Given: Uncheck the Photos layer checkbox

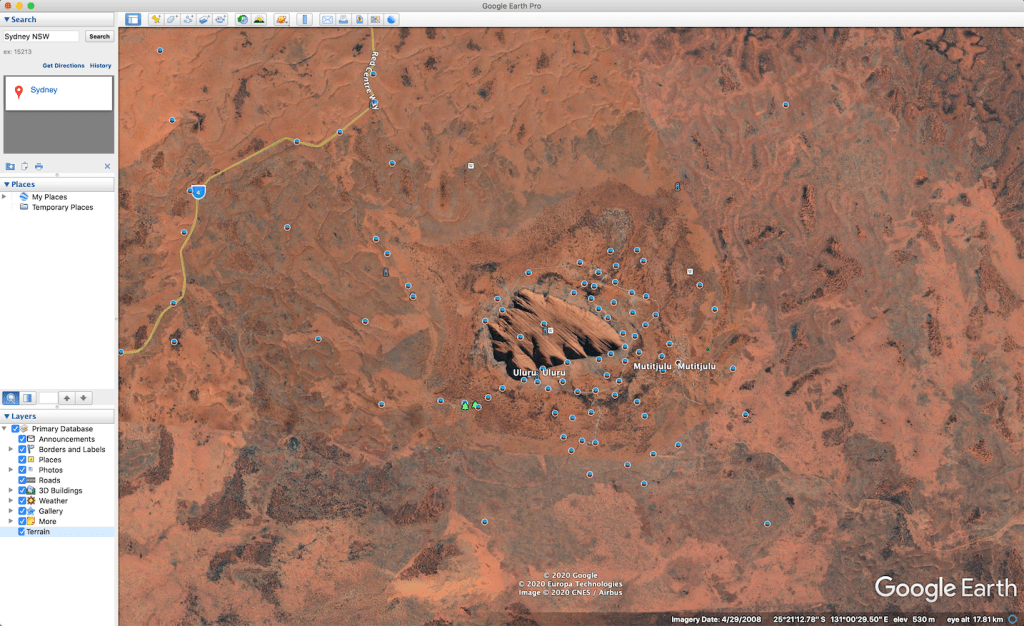Looking at the screenshot, I should pyautogui.click(x=22, y=470).
